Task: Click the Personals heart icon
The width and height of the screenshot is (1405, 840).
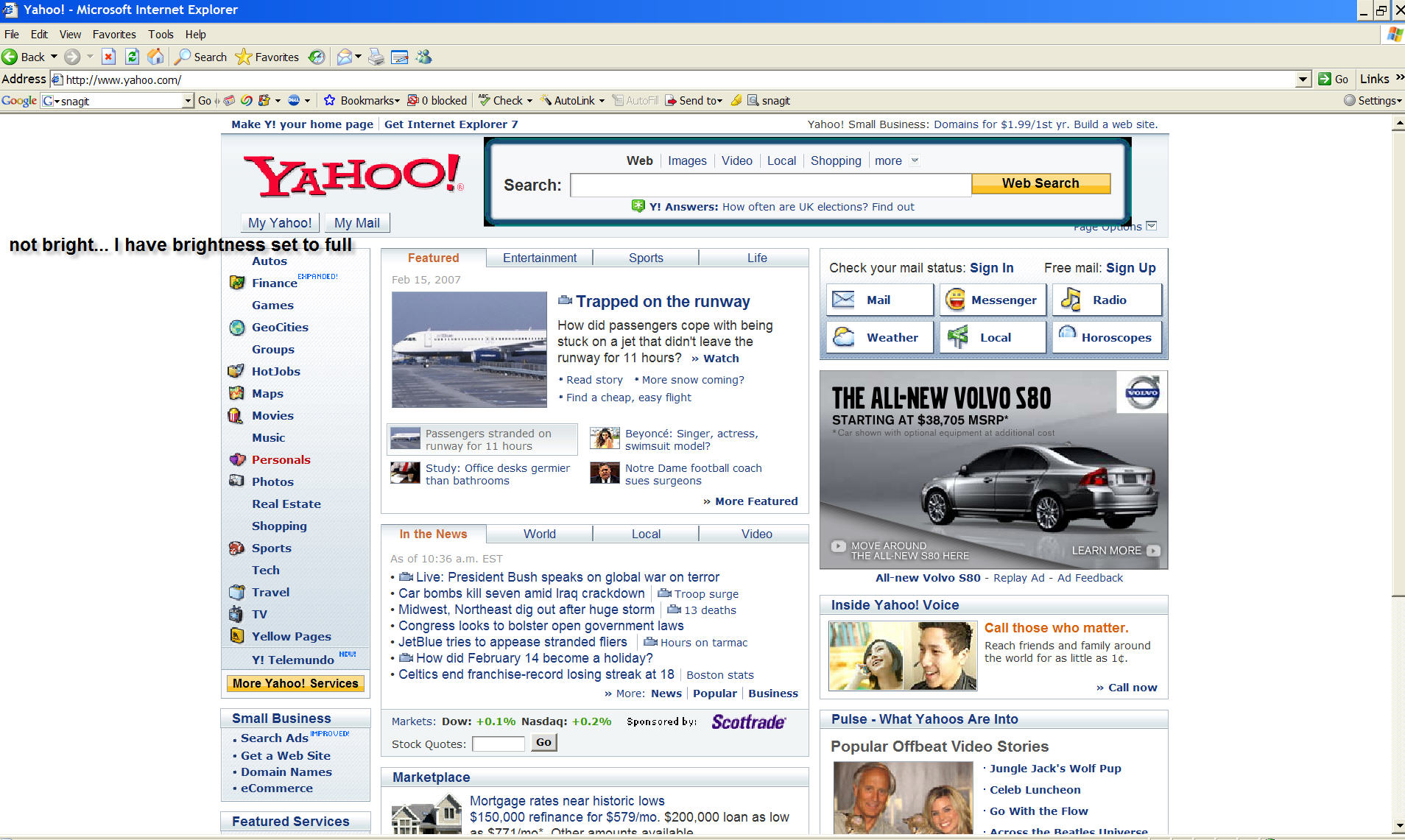Action: [x=237, y=459]
